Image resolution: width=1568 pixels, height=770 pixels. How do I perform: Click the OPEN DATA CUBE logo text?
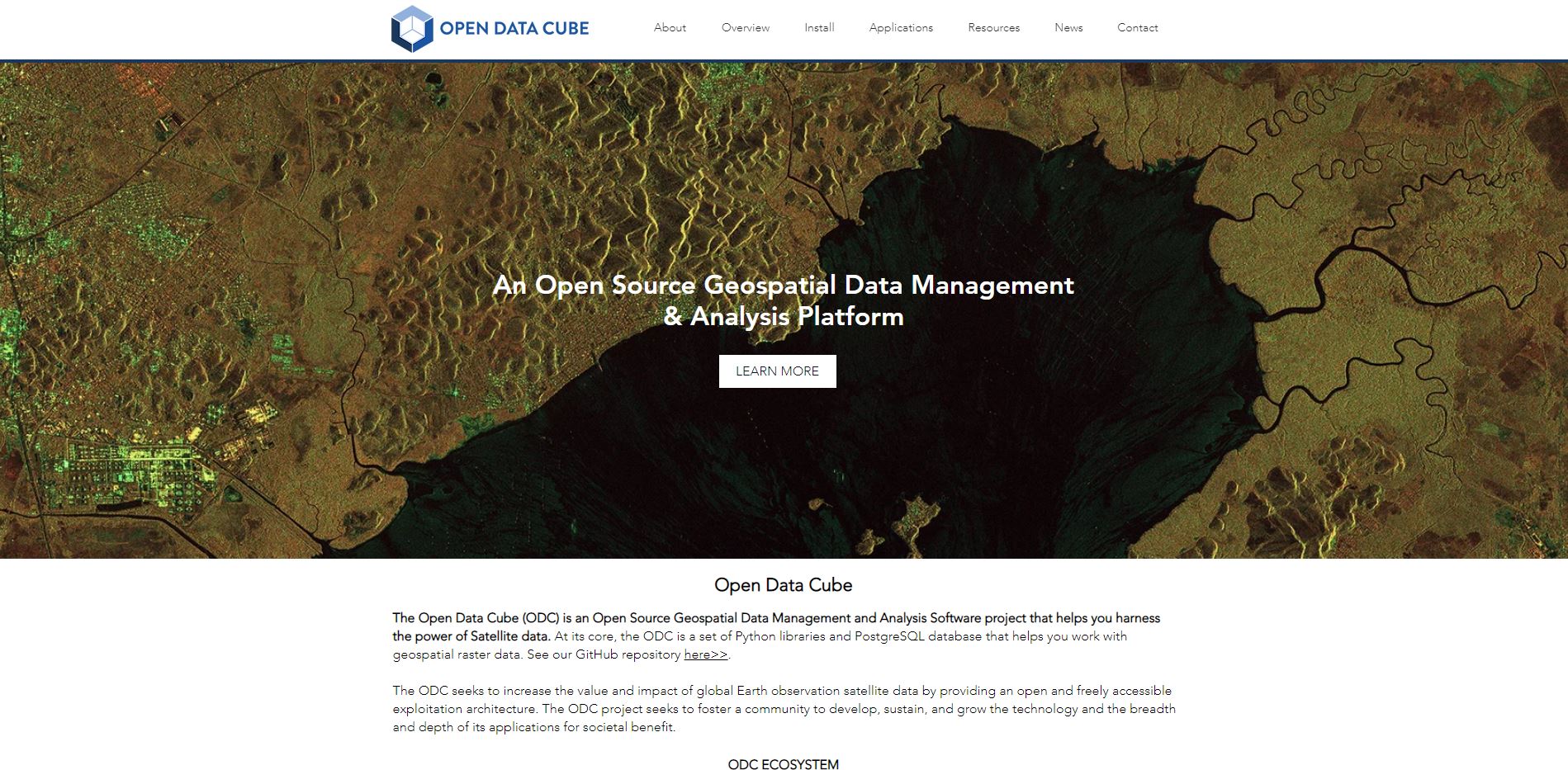[514, 29]
